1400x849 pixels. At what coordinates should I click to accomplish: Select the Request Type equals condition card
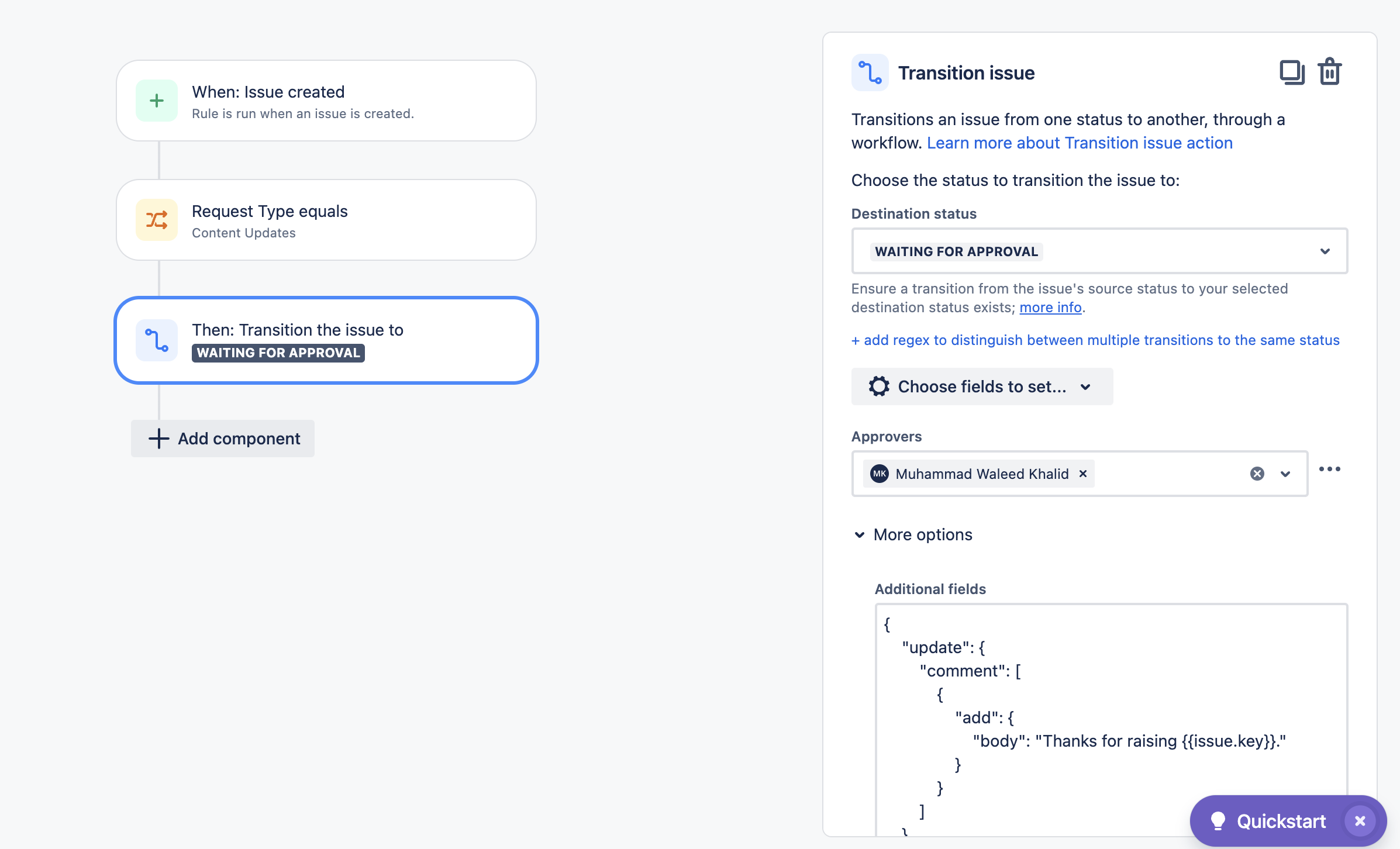point(326,220)
